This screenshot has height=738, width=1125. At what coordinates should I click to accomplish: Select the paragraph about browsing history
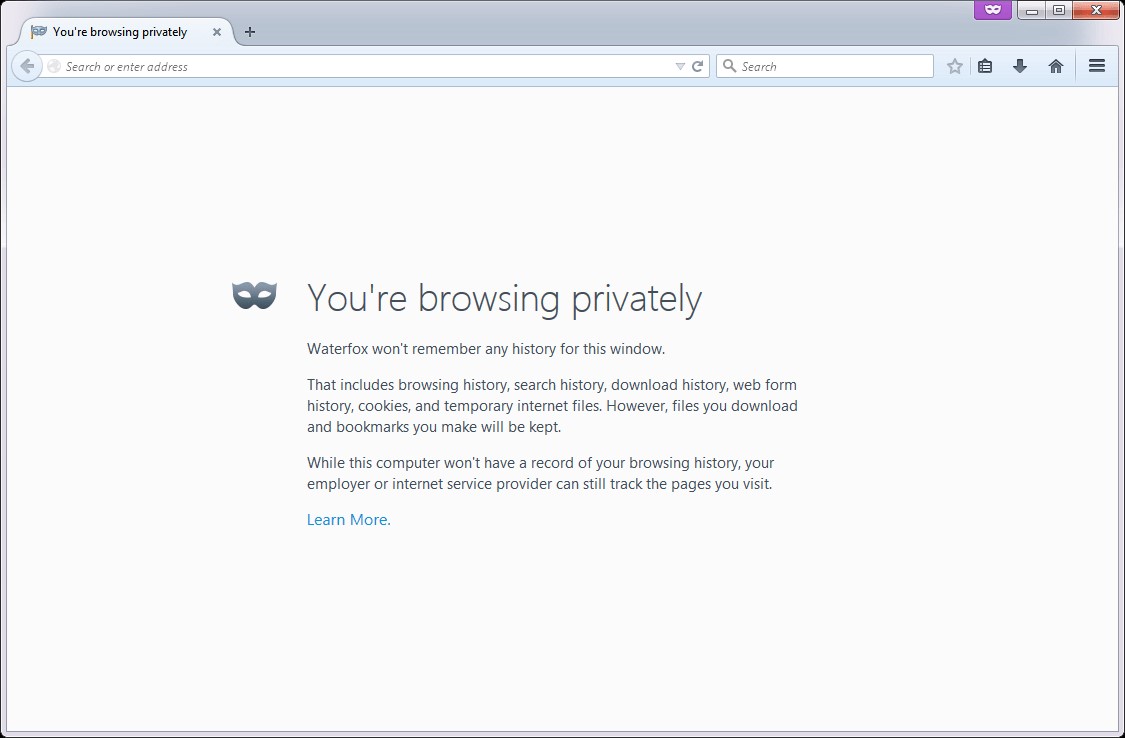coord(550,405)
